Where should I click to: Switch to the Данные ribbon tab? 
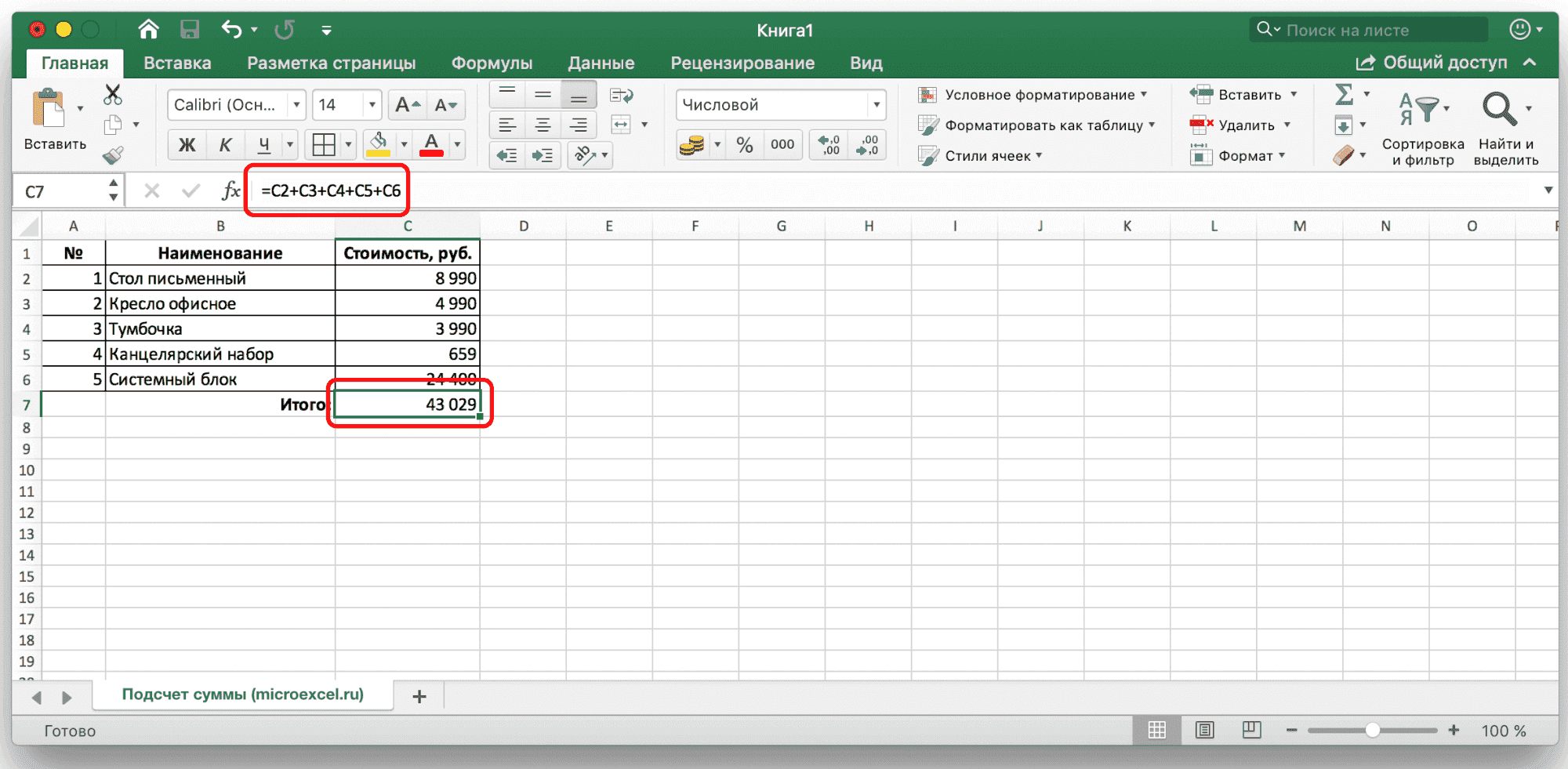(x=601, y=63)
